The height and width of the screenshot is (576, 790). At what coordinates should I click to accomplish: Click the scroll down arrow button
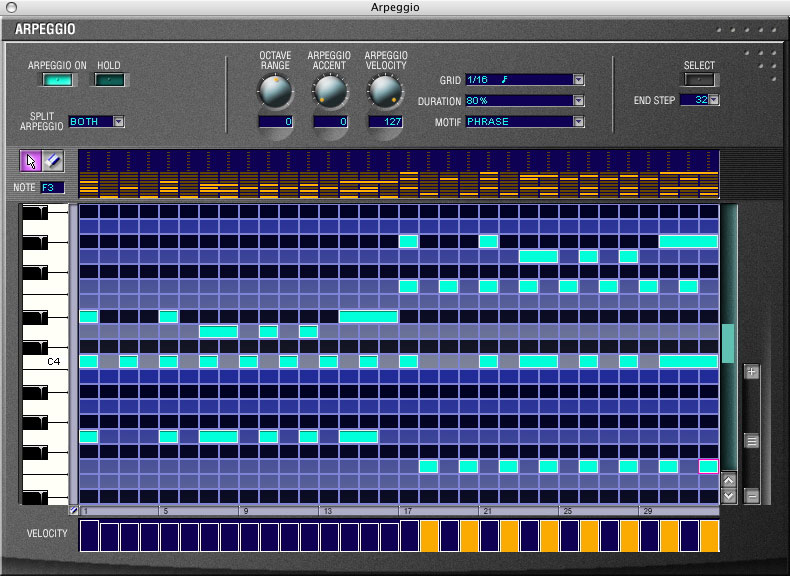tap(729, 495)
